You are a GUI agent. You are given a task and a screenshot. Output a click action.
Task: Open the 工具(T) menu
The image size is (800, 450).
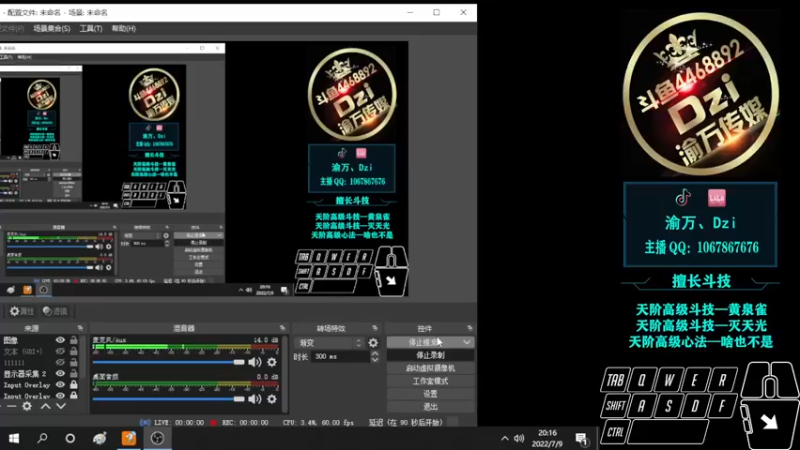click(x=91, y=29)
